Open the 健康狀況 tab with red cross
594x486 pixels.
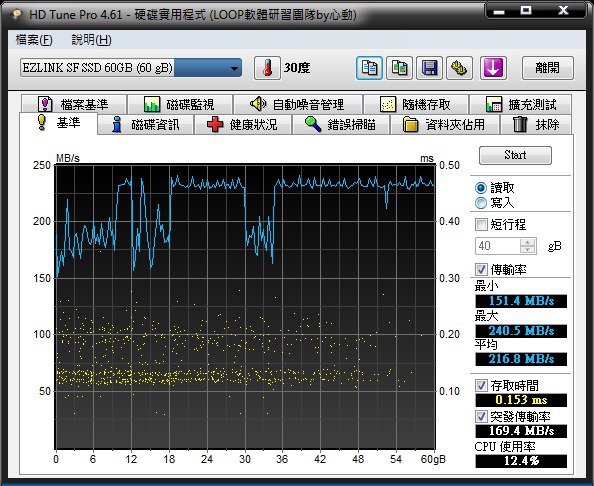click(243, 124)
